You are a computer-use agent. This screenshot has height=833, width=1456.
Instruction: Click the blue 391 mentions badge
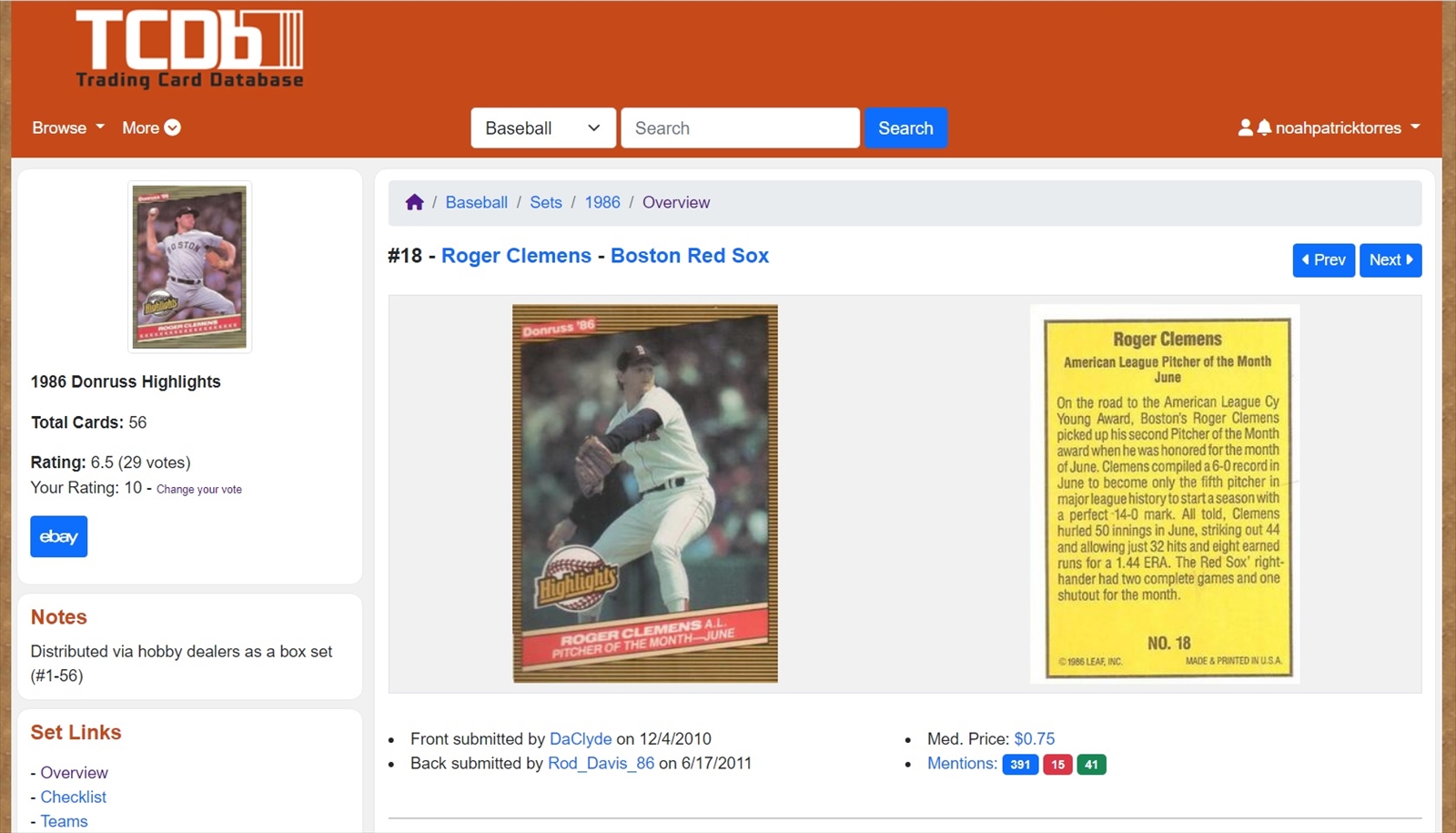(x=1020, y=765)
